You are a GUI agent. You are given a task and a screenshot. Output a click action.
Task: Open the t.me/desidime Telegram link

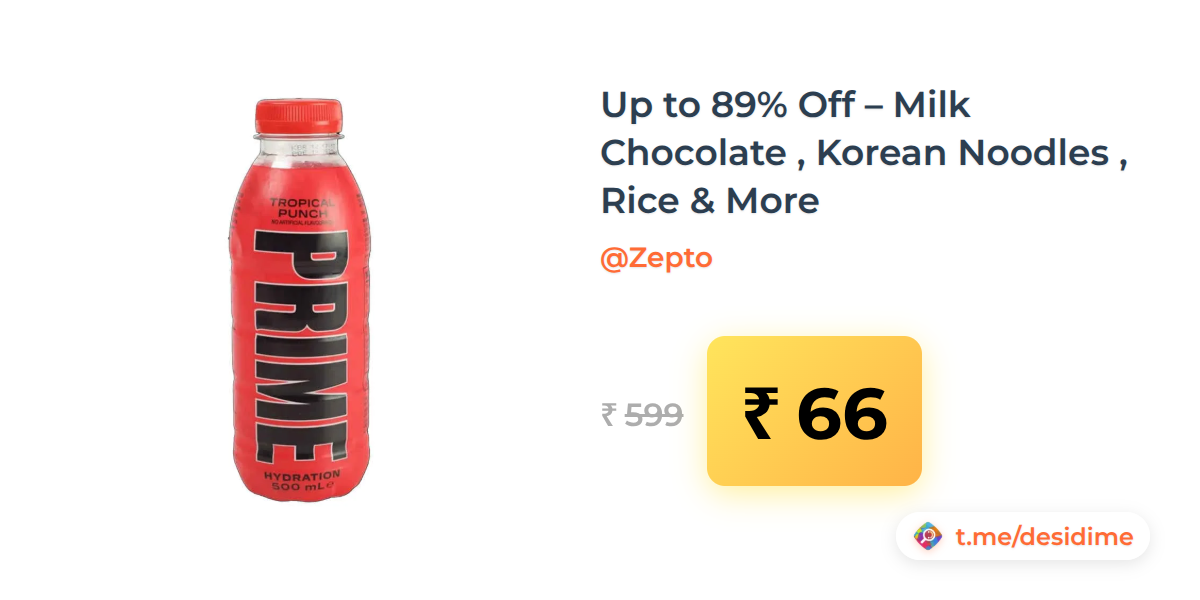click(1044, 537)
